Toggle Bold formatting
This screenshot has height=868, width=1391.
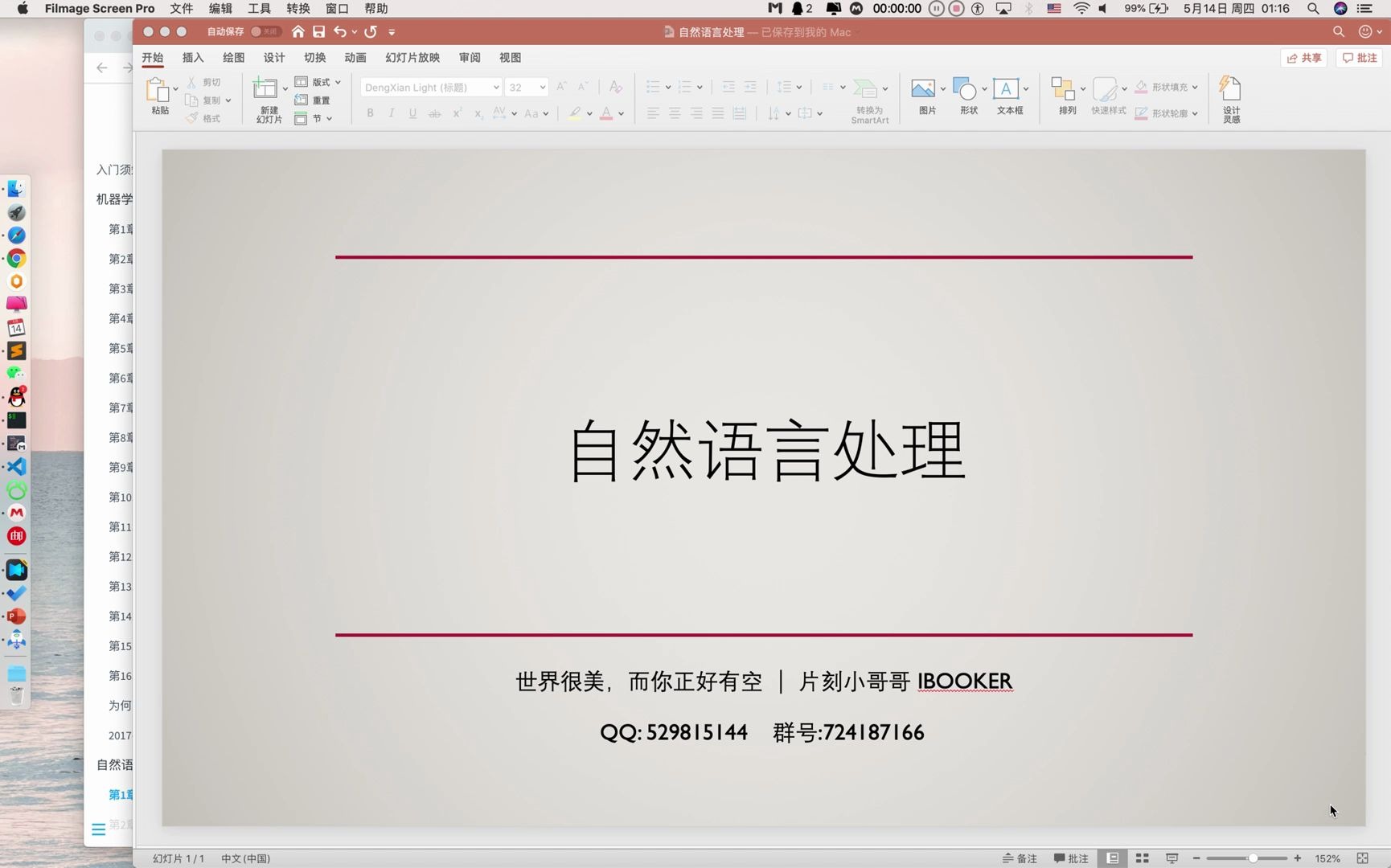pos(370,113)
